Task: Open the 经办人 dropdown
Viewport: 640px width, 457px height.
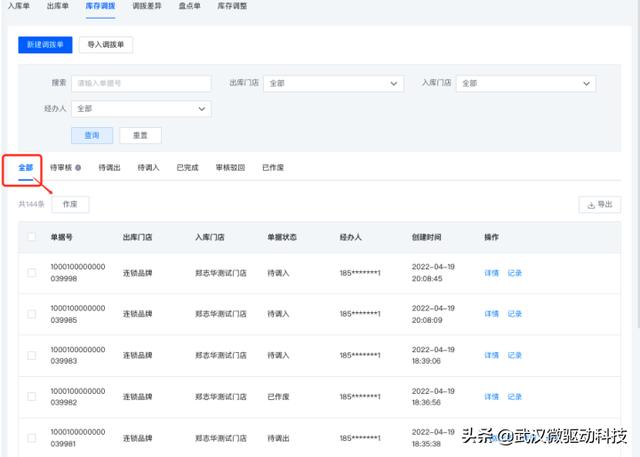Action: point(141,108)
